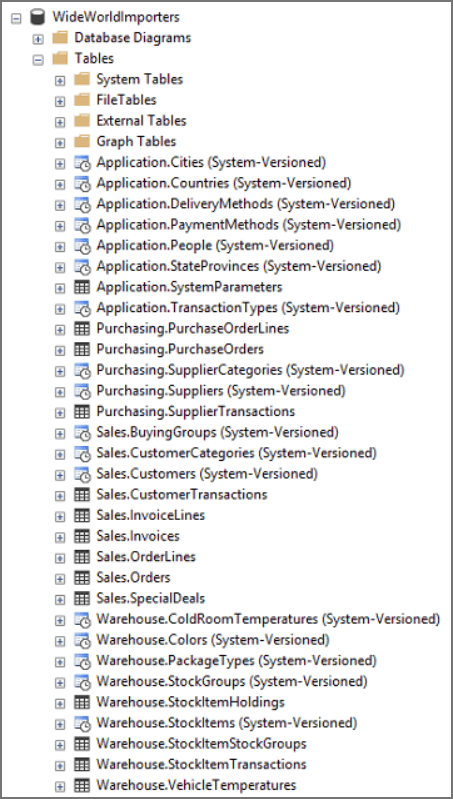Click the Purchasing.PurchaseOrders table grid icon

(82, 350)
